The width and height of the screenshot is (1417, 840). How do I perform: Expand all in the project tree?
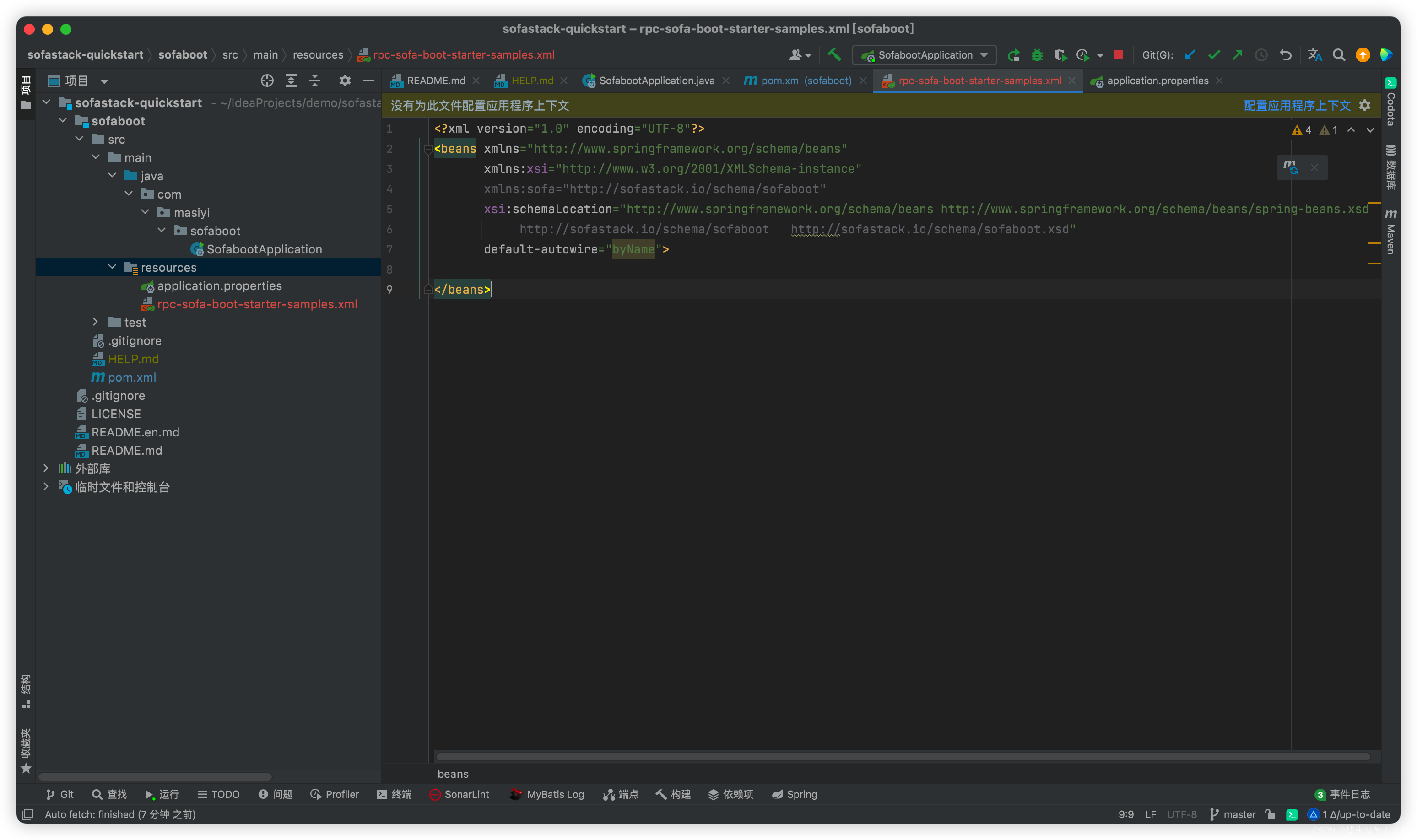pos(291,81)
